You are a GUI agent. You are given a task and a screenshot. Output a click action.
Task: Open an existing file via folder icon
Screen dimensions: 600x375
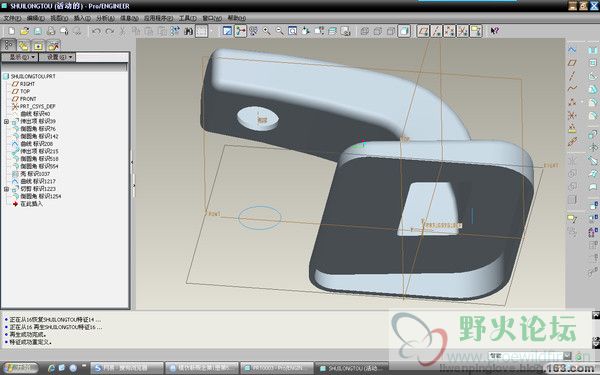[24, 31]
